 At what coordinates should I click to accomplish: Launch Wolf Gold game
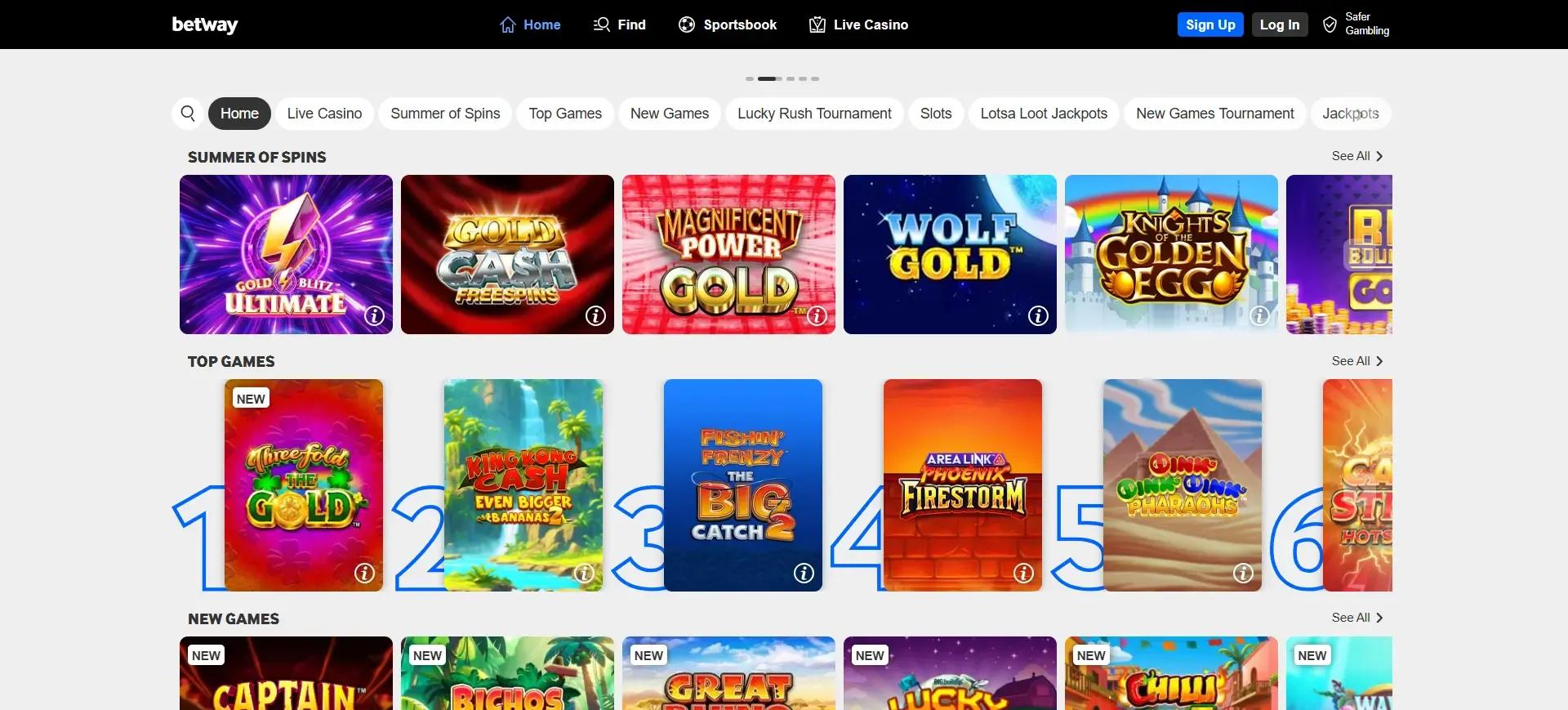(950, 254)
